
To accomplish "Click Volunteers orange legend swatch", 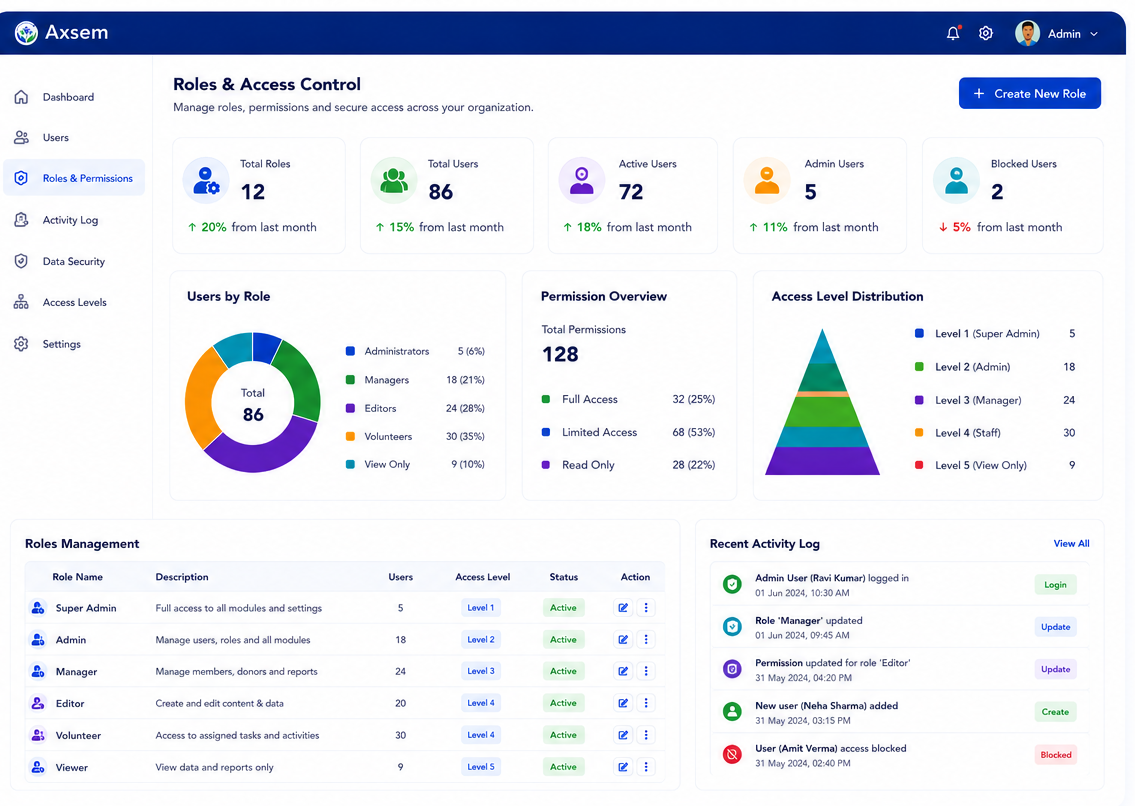I will (x=350, y=437).
